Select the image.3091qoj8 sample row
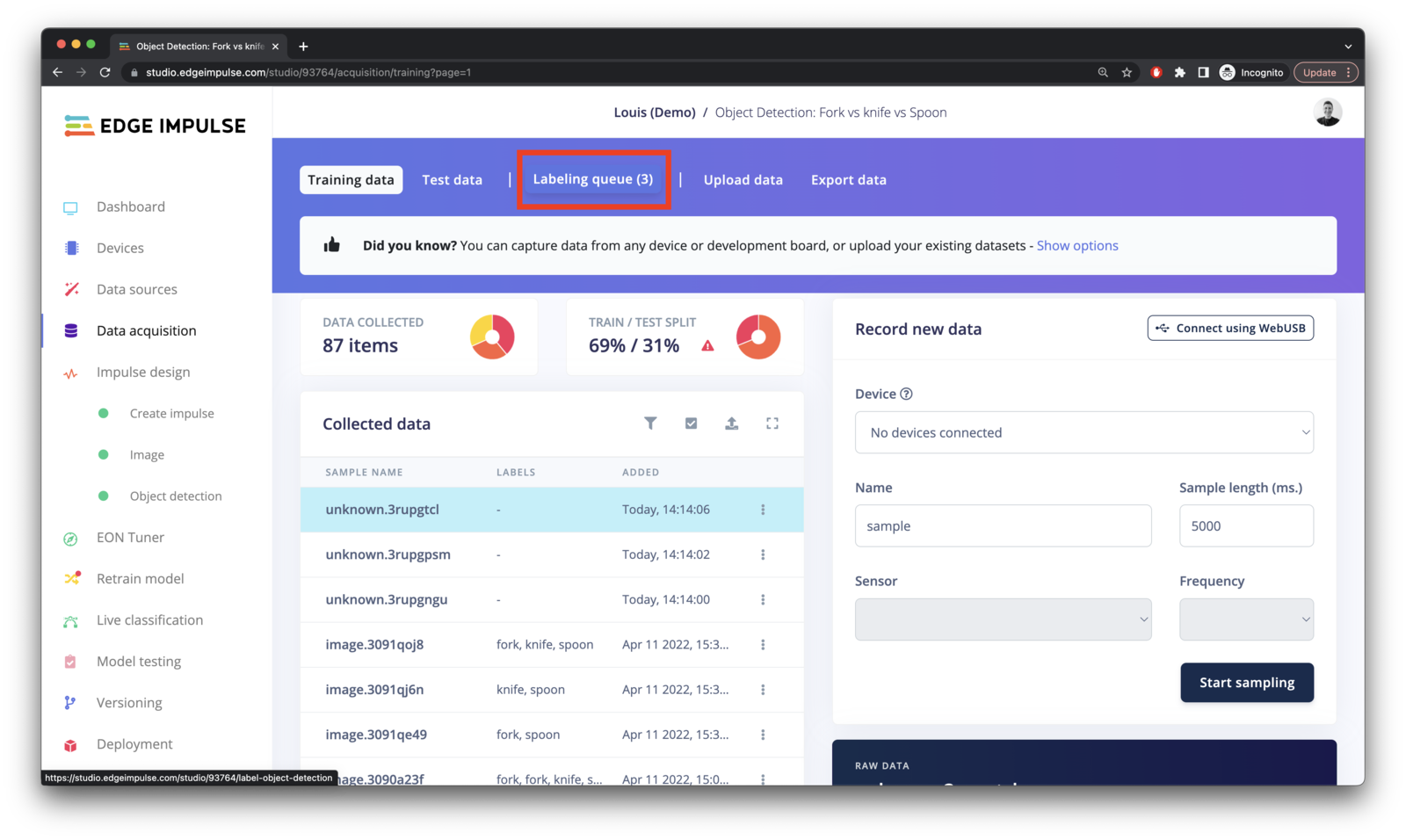The height and width of the screenshot is (840, 1406). click(552, 645)
